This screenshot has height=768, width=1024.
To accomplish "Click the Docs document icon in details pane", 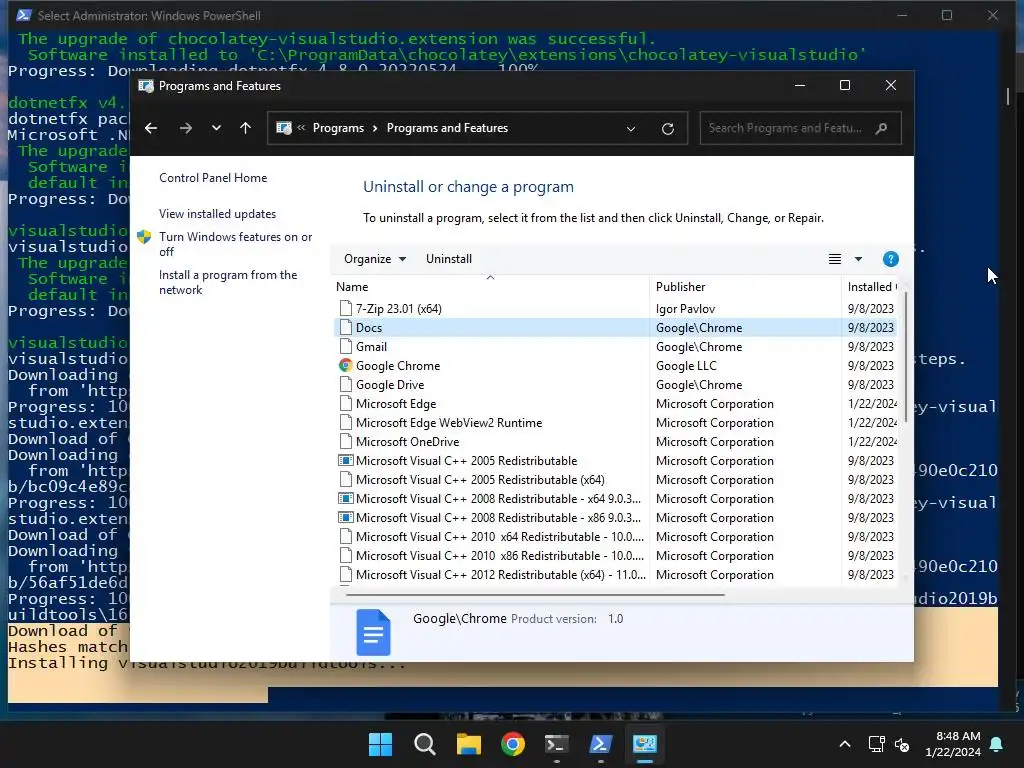I will [x=373, y=632].
